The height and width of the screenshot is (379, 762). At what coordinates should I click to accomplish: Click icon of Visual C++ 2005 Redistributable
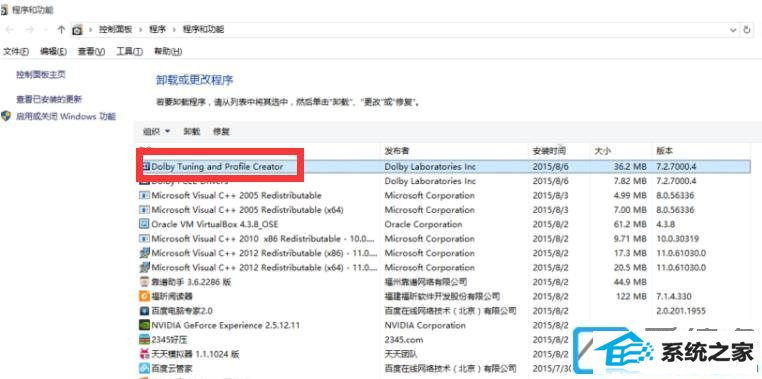pos(144,195)
